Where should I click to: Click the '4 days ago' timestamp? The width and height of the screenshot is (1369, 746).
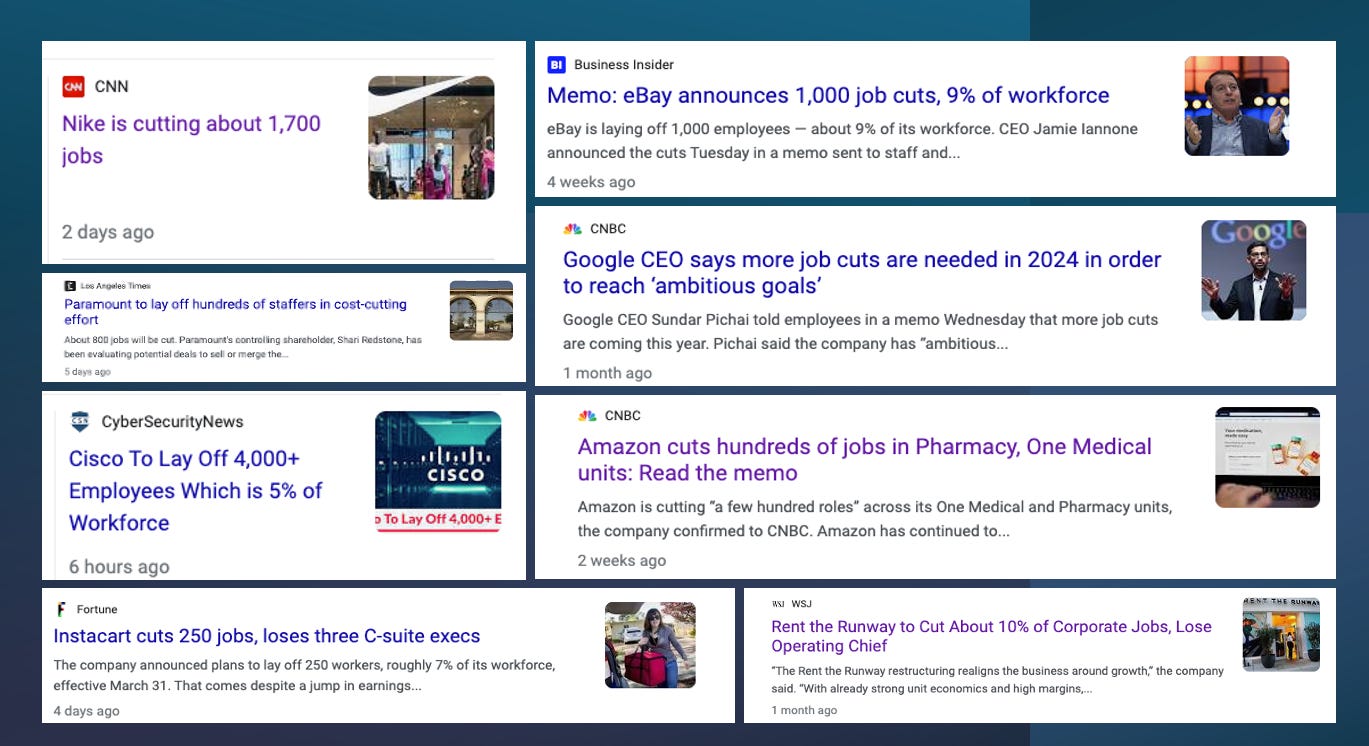pos(86,711)
